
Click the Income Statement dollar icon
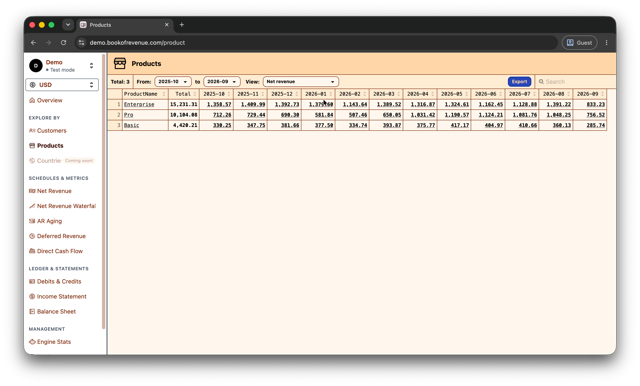point(32,297)
